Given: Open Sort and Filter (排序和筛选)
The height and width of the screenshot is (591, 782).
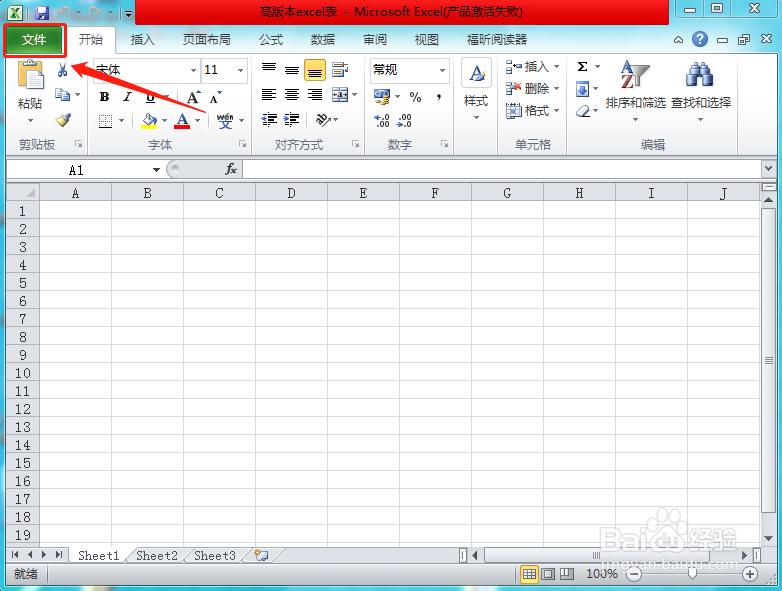Looking at the screenshot, I should tap(635, 91).
